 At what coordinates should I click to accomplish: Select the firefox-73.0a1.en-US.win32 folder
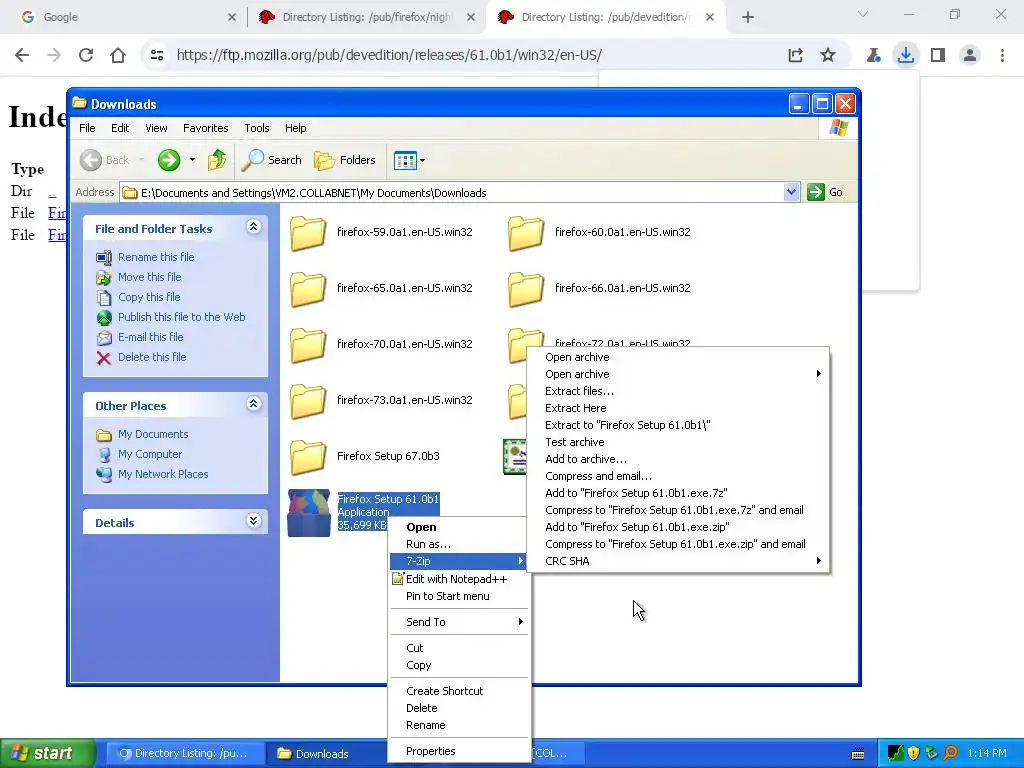[381, 402]
